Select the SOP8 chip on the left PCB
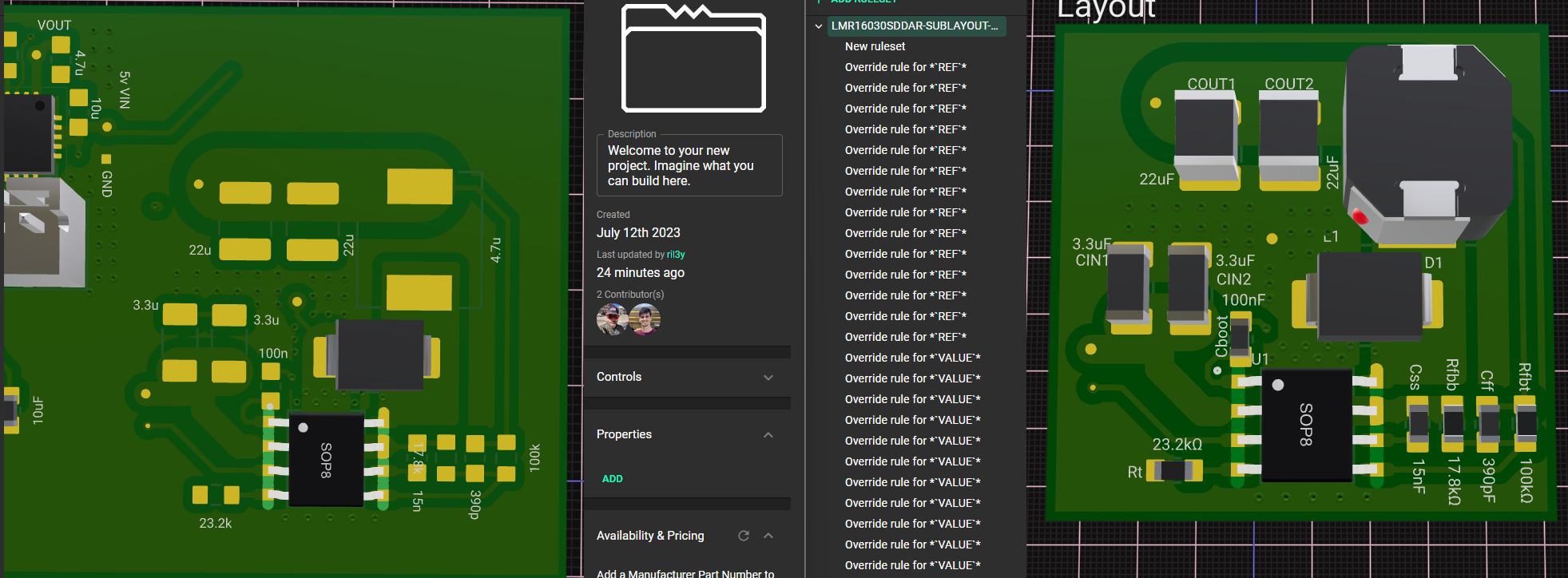 327,460
